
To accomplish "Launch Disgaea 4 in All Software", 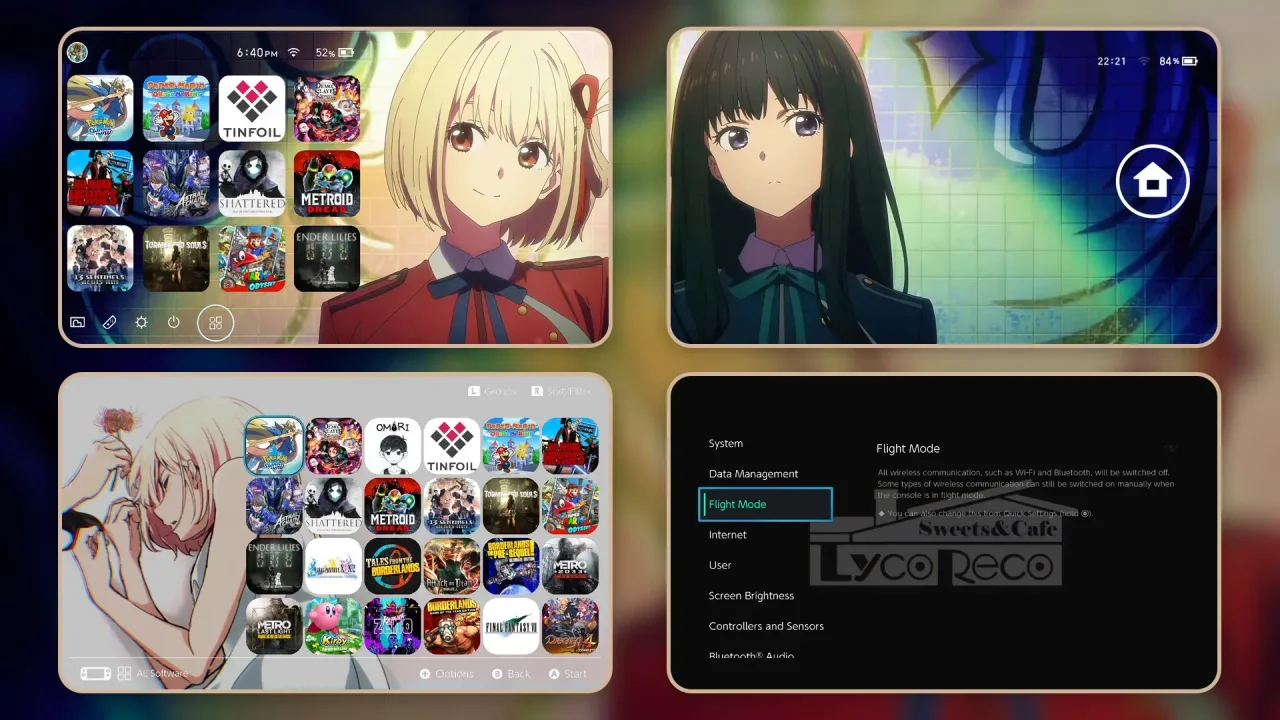I will [x=570, y=626].
